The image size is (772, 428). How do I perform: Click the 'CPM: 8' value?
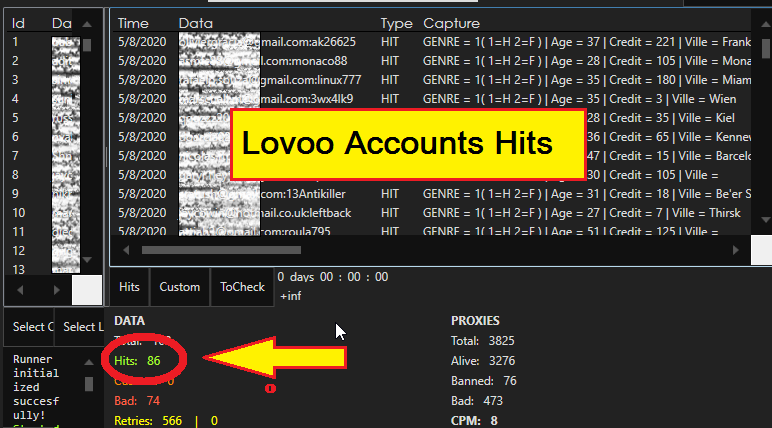point(474,421)
